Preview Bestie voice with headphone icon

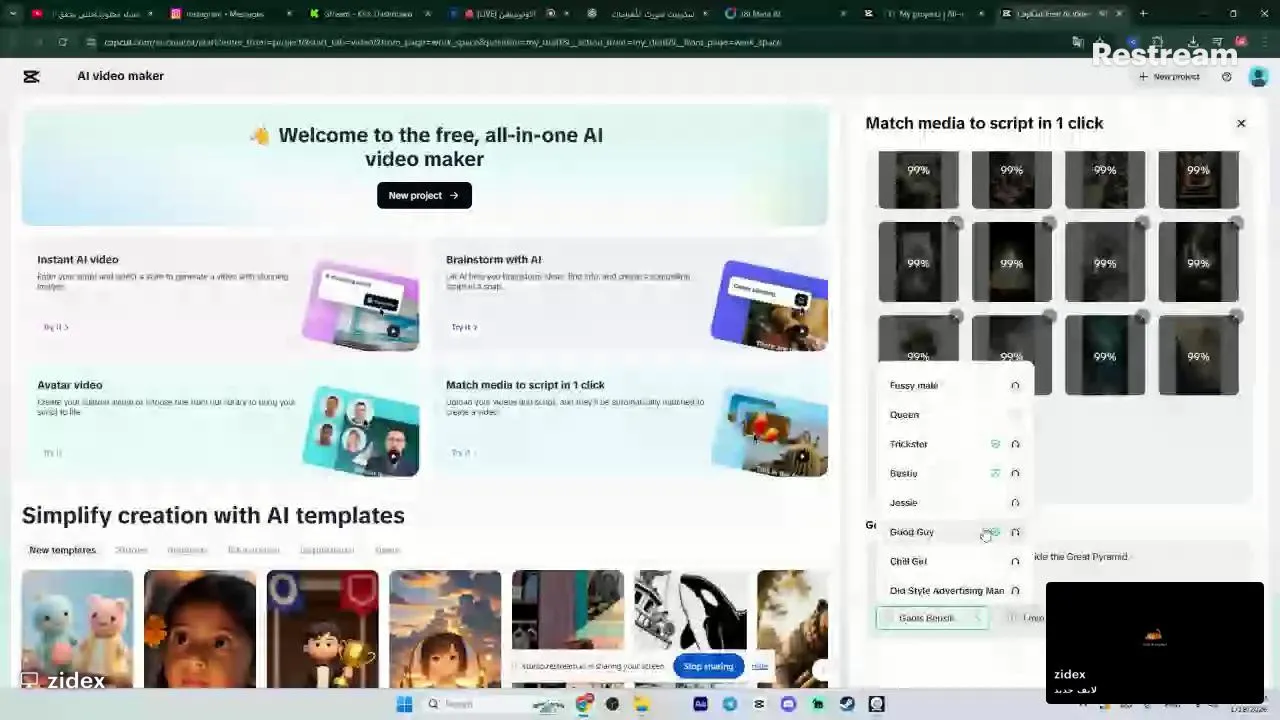[1015, 473]
